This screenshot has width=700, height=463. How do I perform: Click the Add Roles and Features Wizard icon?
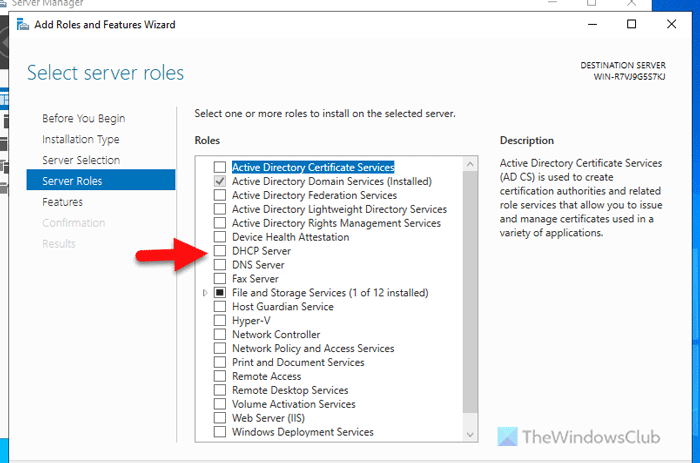[x=23, y=25]
